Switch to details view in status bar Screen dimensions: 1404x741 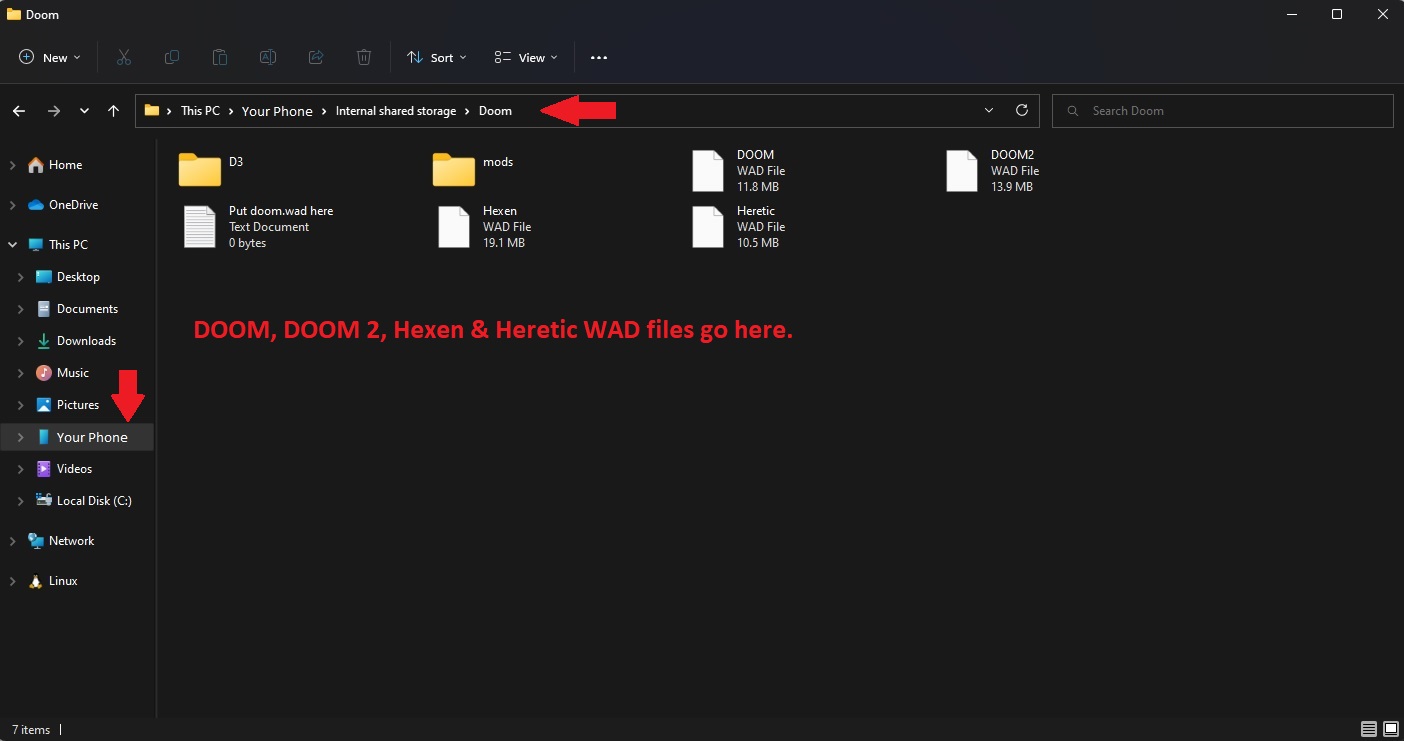point(1368,729)
